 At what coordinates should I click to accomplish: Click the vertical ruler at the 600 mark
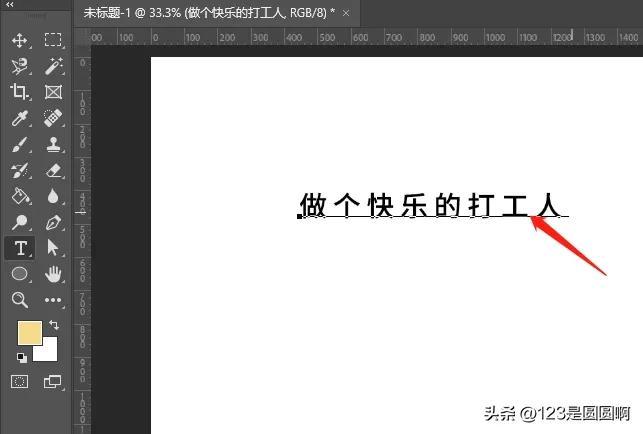82,273
